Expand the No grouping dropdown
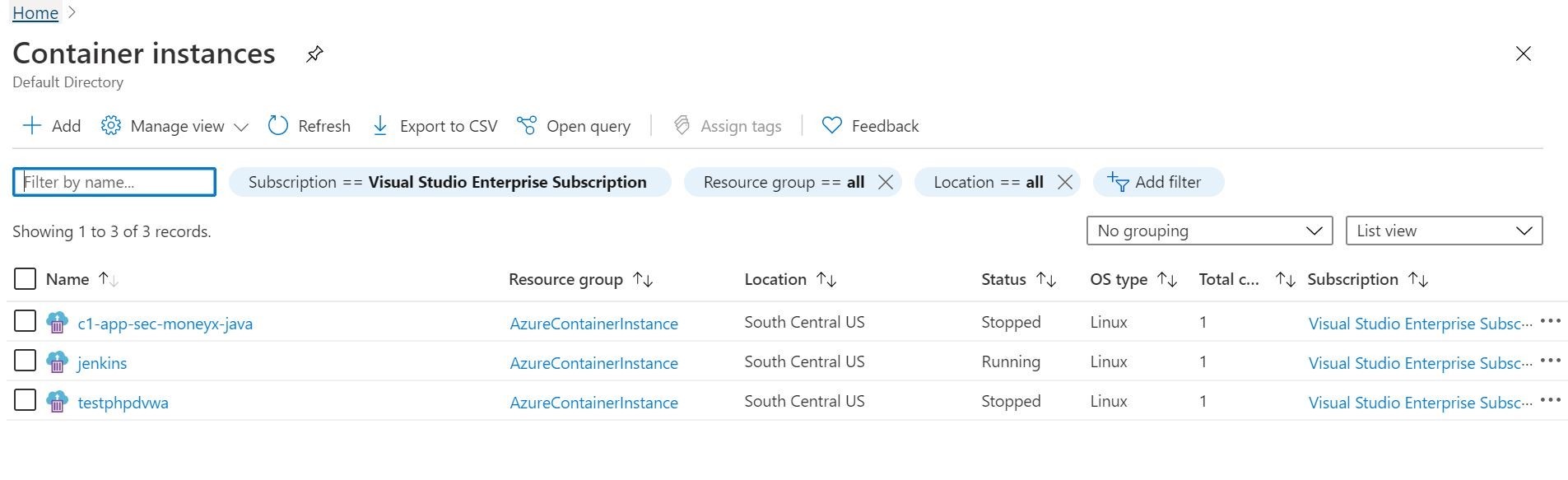This screenshot has width=1568, height=480. click(x=1208, y=231)
